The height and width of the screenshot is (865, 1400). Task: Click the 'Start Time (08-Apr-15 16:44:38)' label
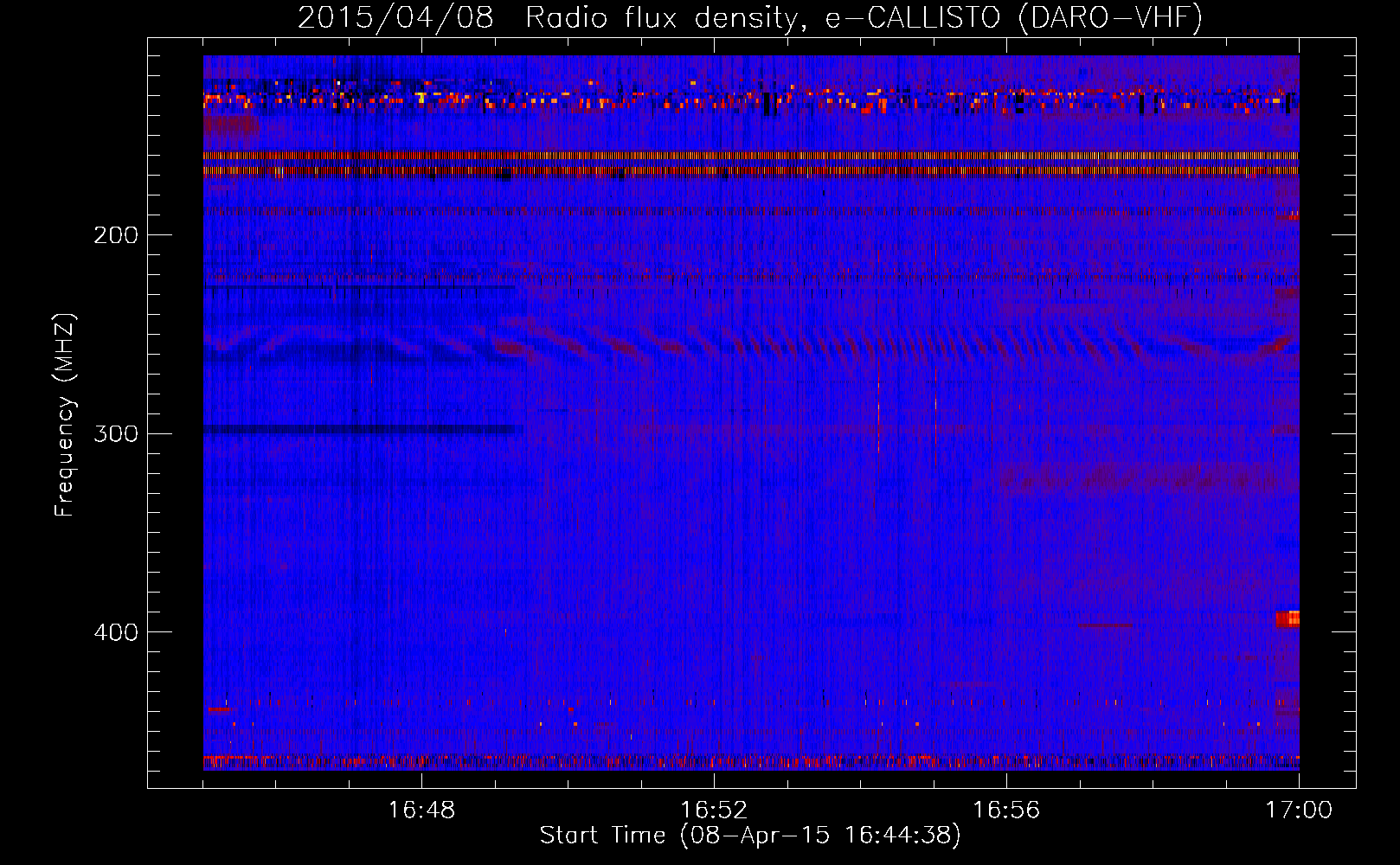(750, 836)
